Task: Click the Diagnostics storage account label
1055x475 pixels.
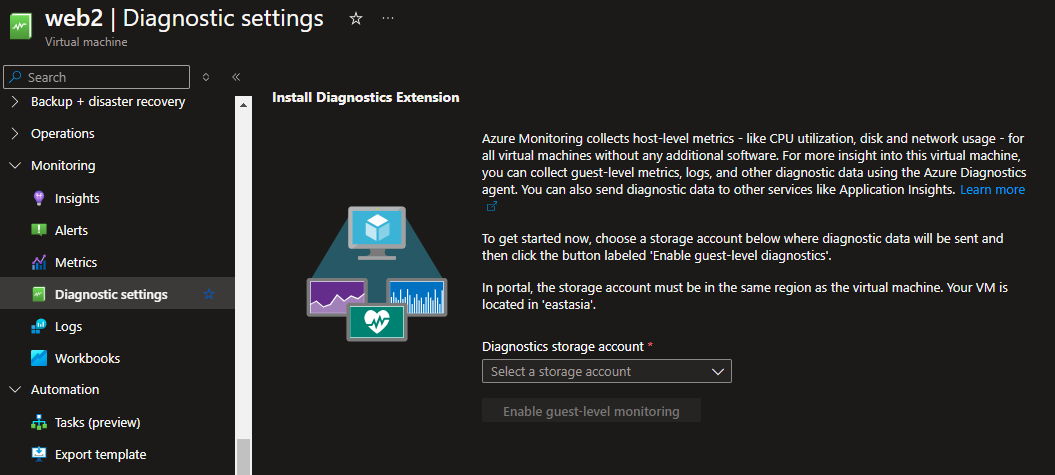Action: [x=563, y=346]
